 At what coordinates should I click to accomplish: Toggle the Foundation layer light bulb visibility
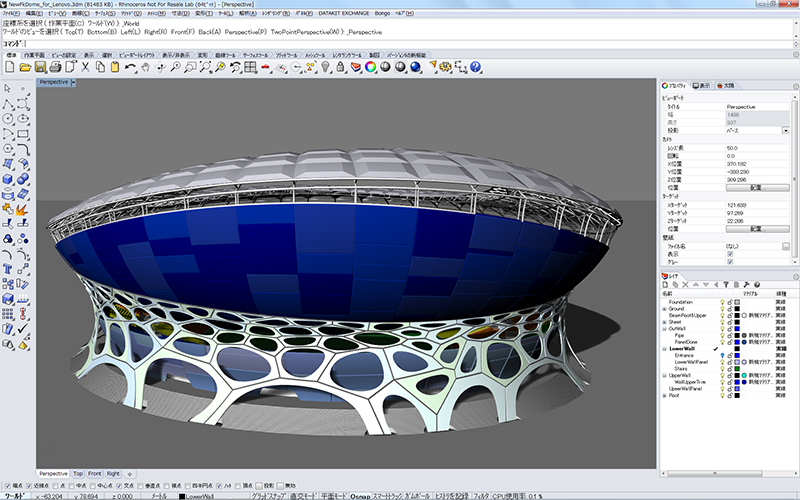click(x=723, y=301)
